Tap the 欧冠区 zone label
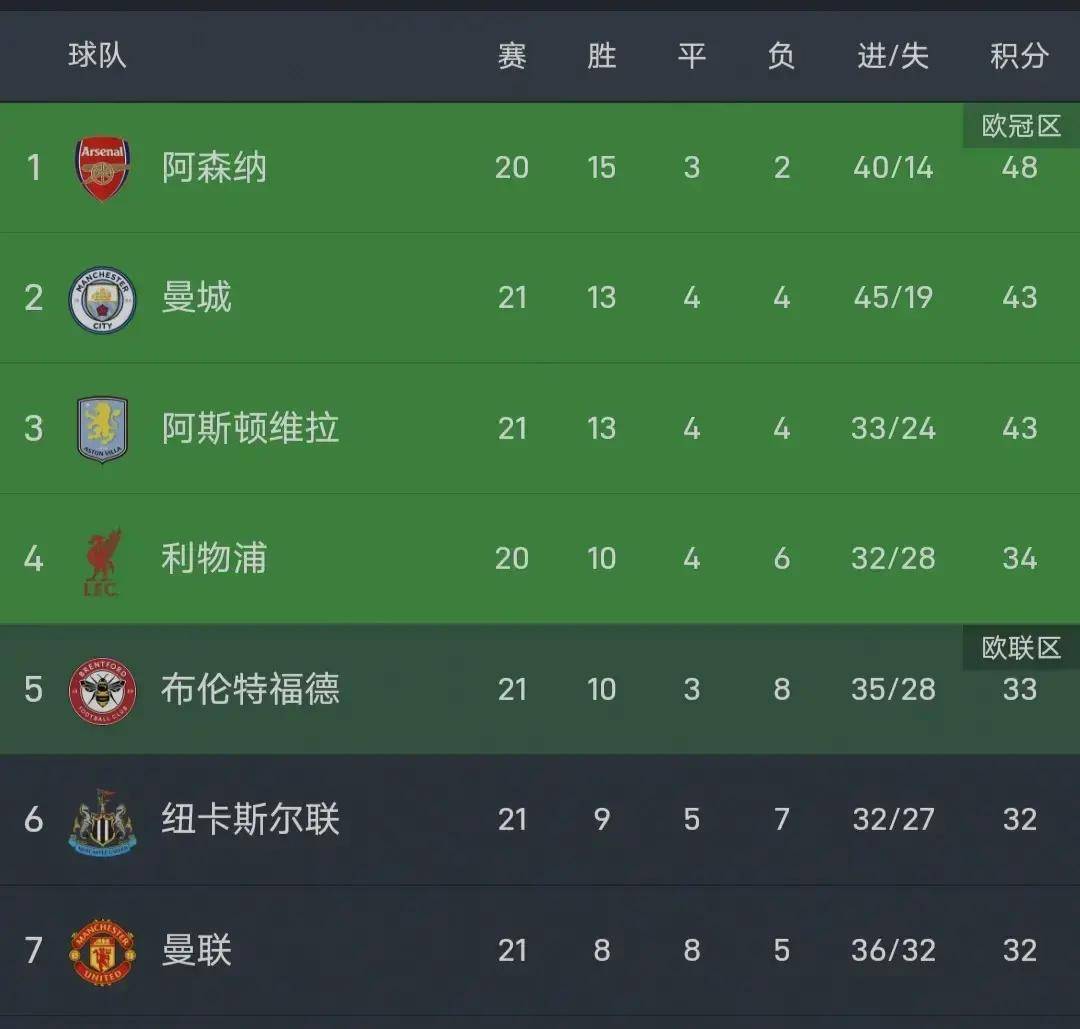The height and width of the screenshot is (1029, 1080). 1021,127
